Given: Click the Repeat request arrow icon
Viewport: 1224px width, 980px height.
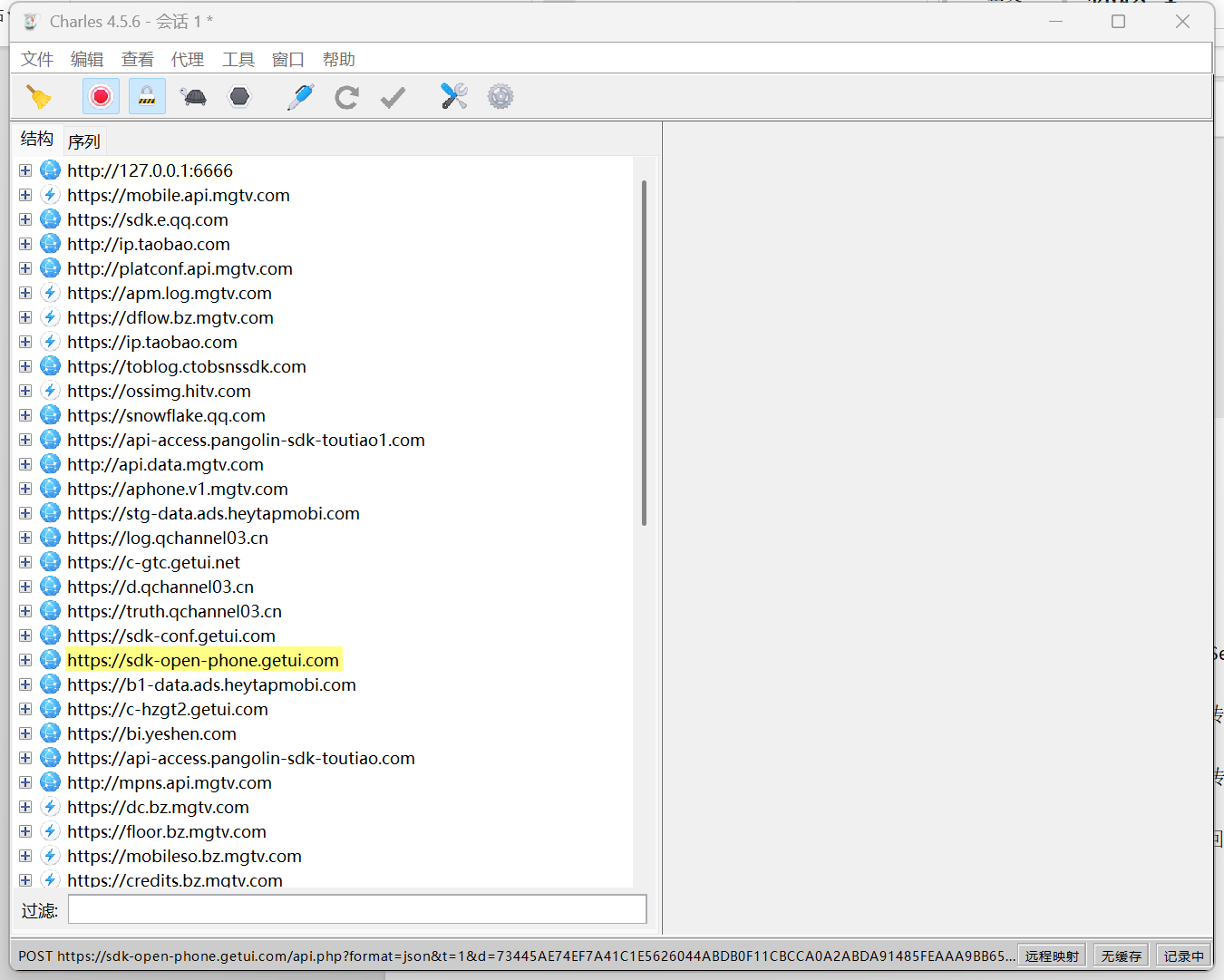Looking at the screenshot, I should point(346,96).
